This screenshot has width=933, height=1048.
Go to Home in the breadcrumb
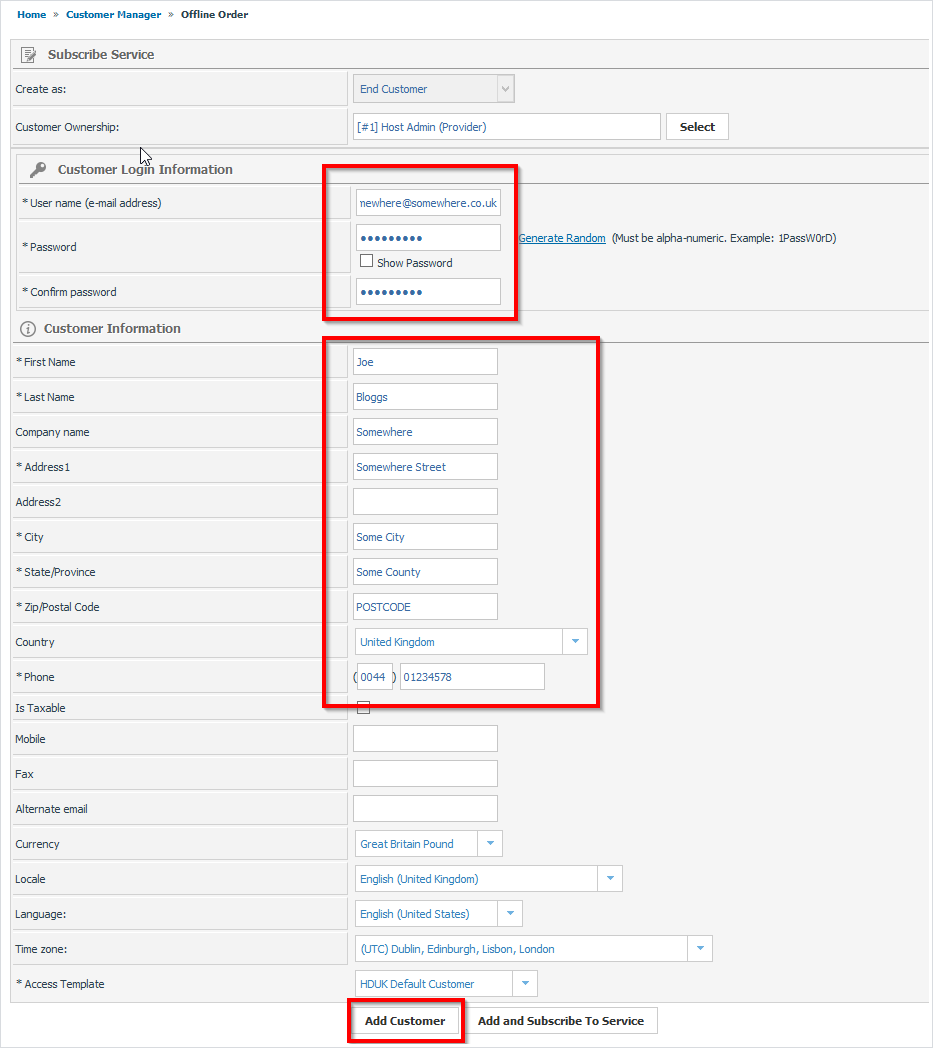[31, 15]
